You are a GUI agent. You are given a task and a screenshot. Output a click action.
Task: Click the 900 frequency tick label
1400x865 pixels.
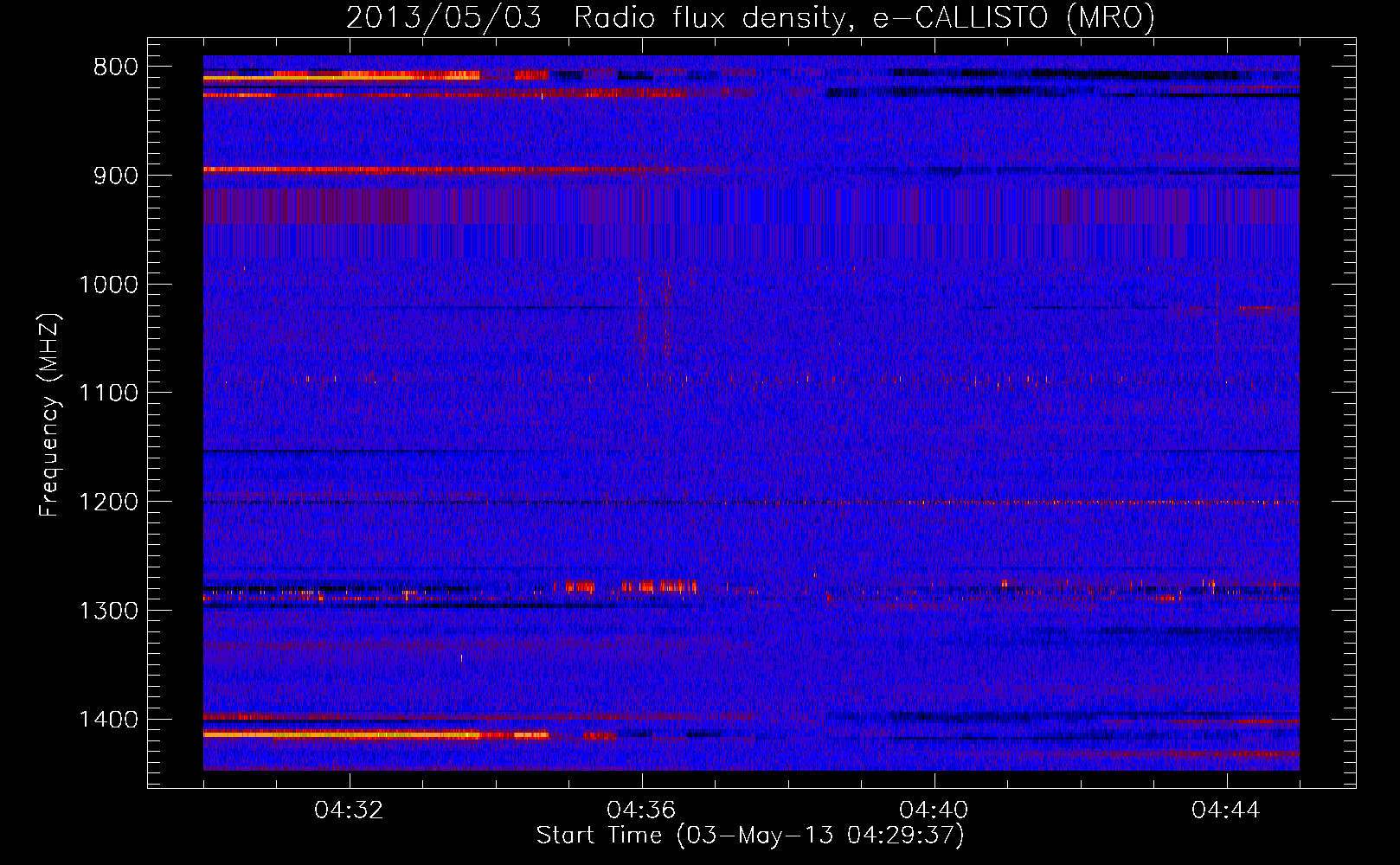(x=116, y=176)
